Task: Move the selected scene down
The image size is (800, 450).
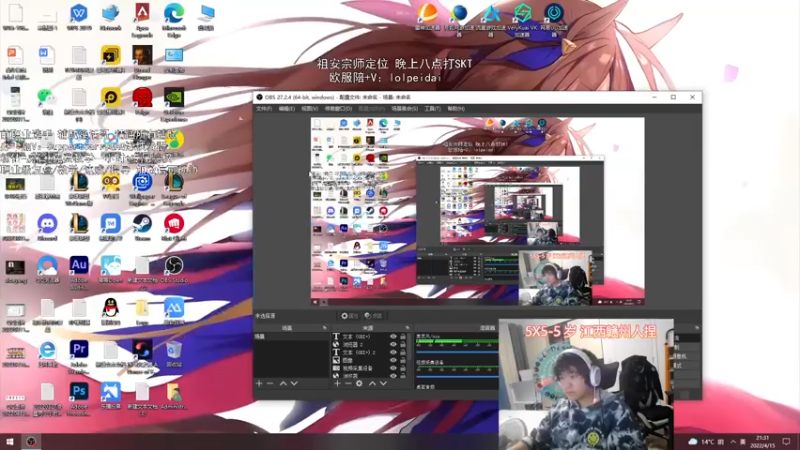Action: coord(294,383)
